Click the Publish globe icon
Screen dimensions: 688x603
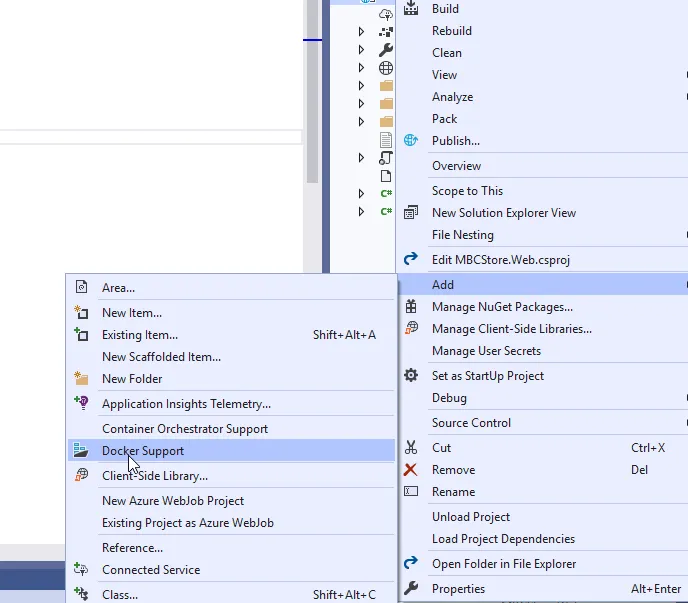411,140
